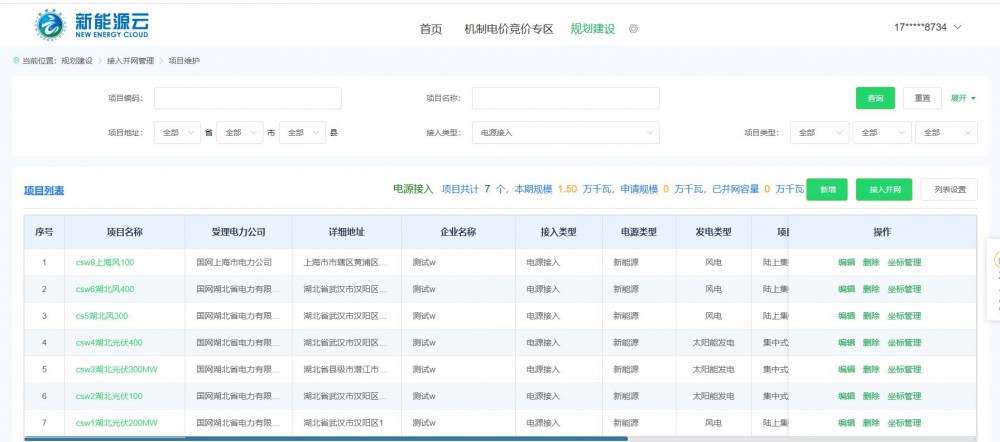Open 列表设置 for the table
Viewport: 1000px width, 442px height.
(x=949, y=189)
